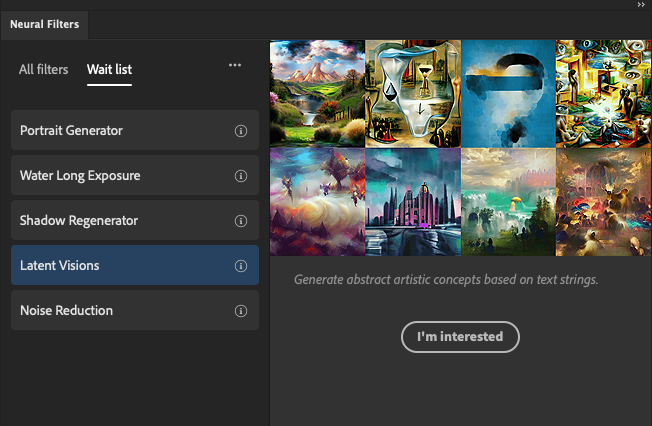Screen dimensions: 652x426
Task: Click the Neural Filters panel tab
Action: (x=44, y=25)
